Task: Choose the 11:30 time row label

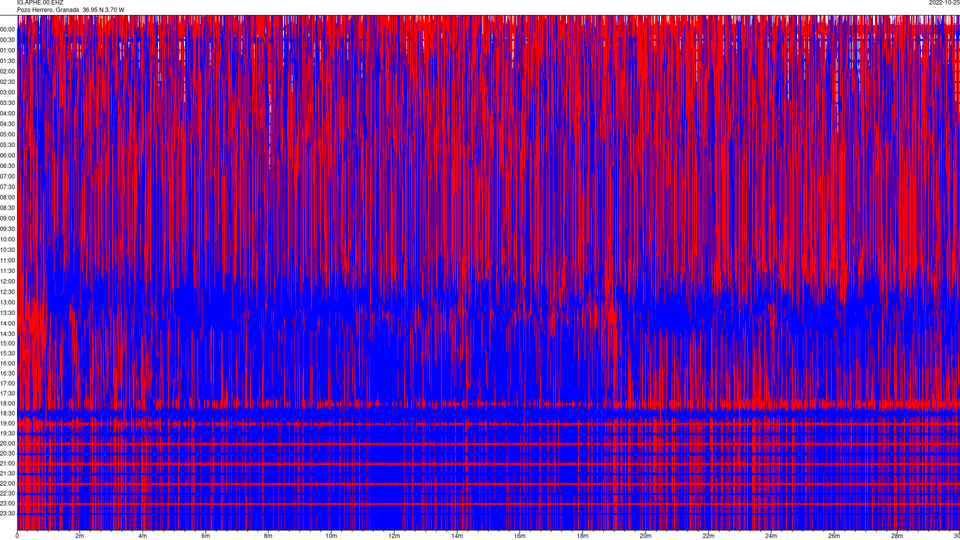Action: tap(7, 271)
